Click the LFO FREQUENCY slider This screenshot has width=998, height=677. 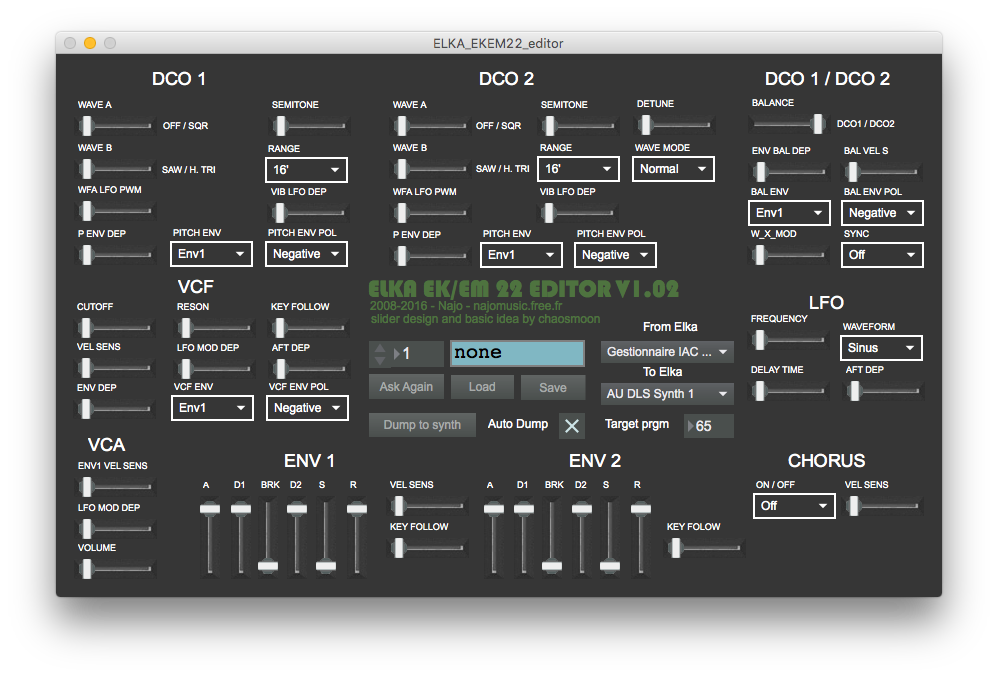point(789,340)
